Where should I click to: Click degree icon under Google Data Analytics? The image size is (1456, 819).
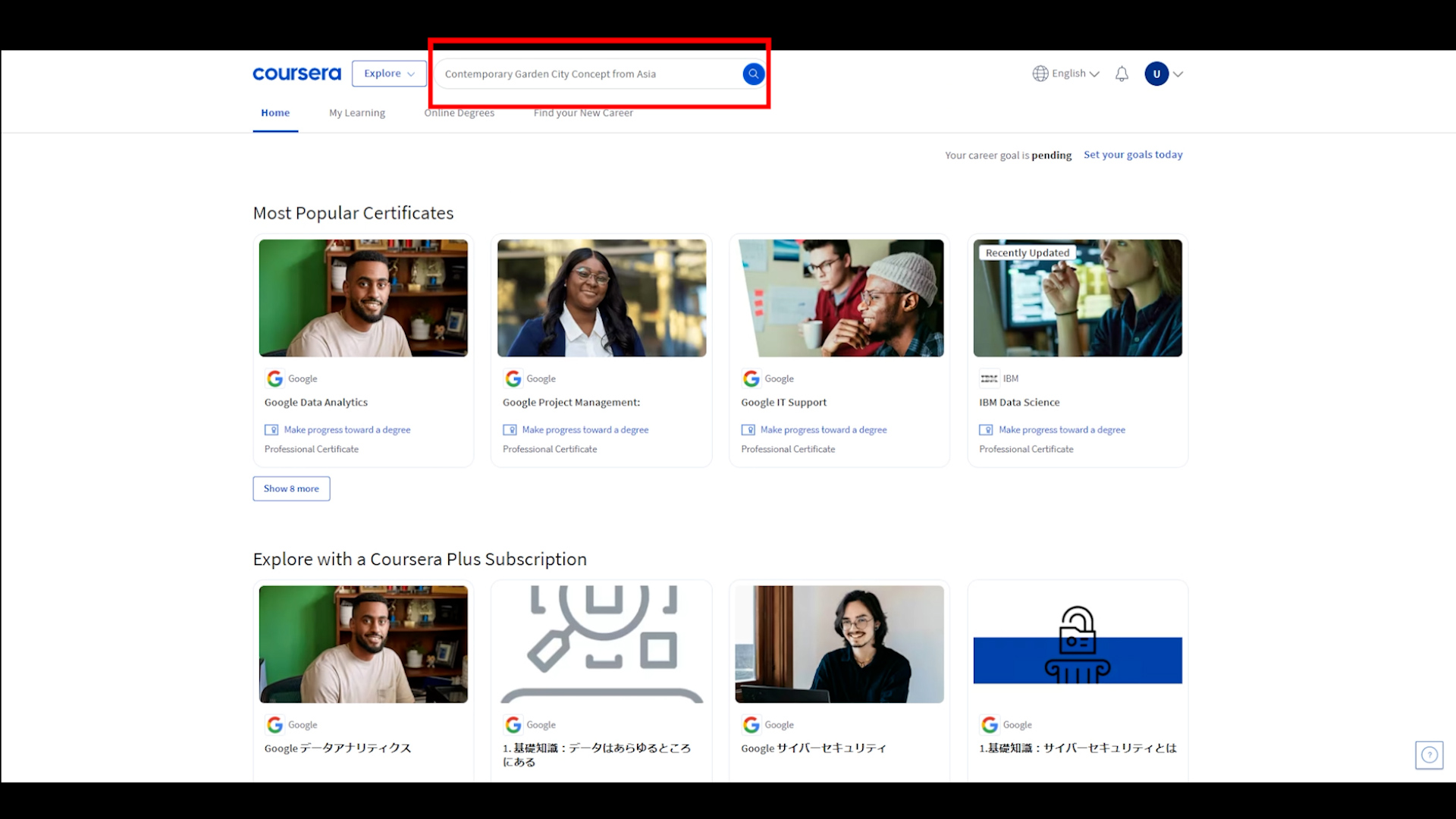[271, 430]
